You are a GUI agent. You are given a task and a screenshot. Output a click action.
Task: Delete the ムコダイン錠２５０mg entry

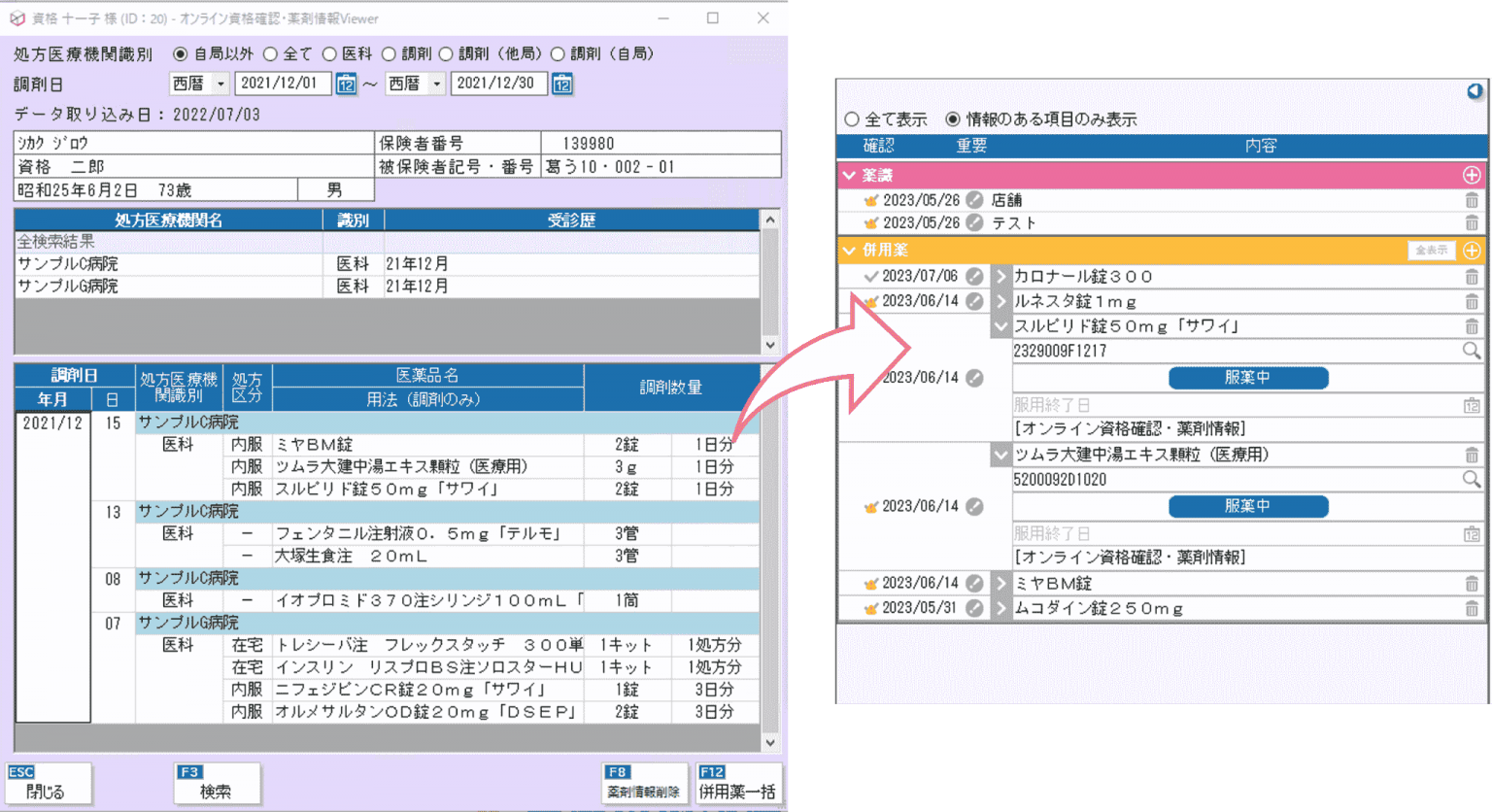tap(1473, 608)
